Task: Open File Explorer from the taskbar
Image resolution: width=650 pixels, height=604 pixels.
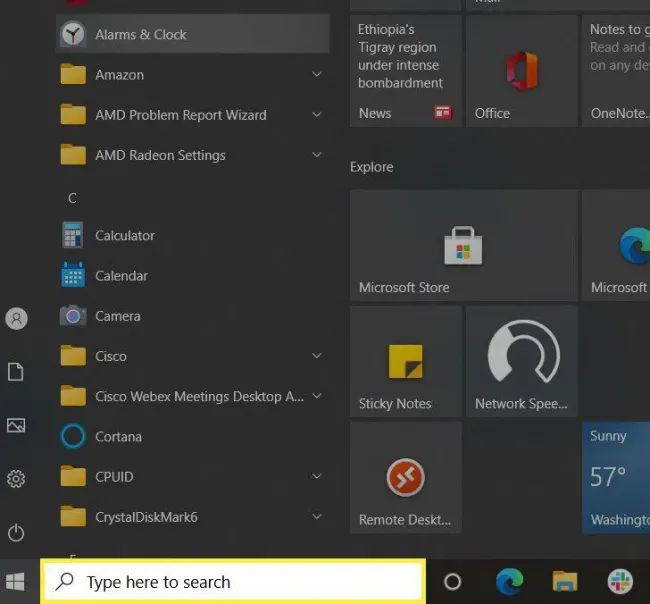Action: click(x=566, y=582)
